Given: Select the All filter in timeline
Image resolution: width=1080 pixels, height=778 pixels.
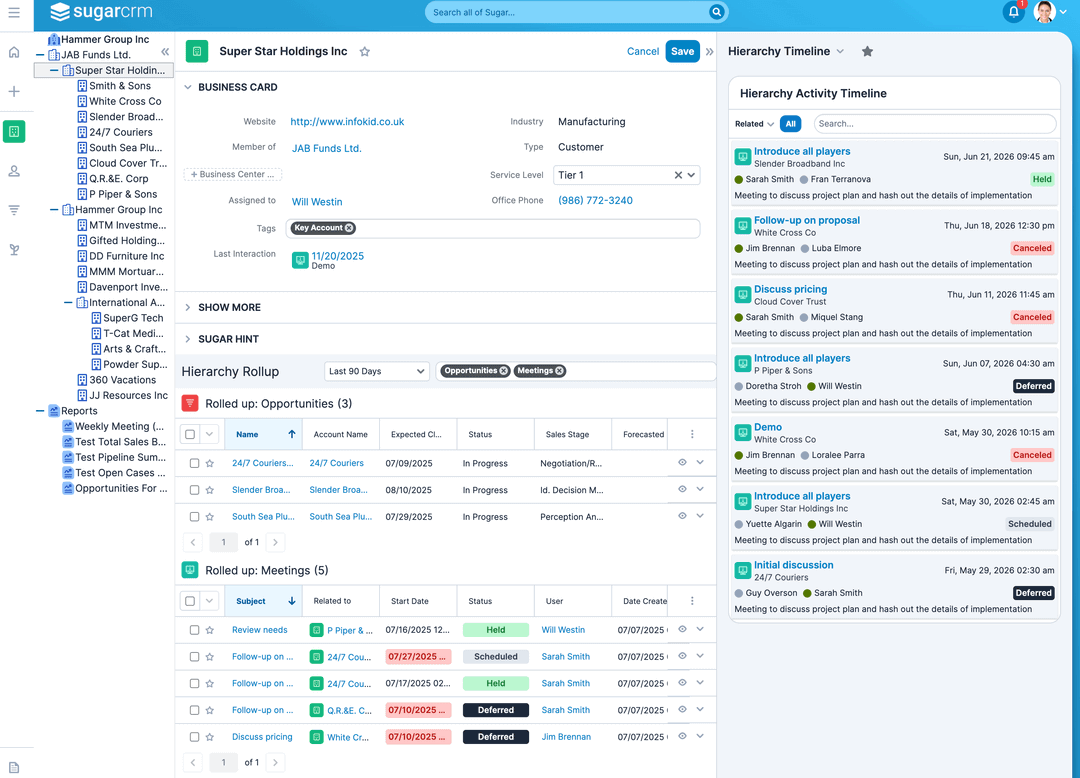Looking at the screenshot, I should click(791, 124).
